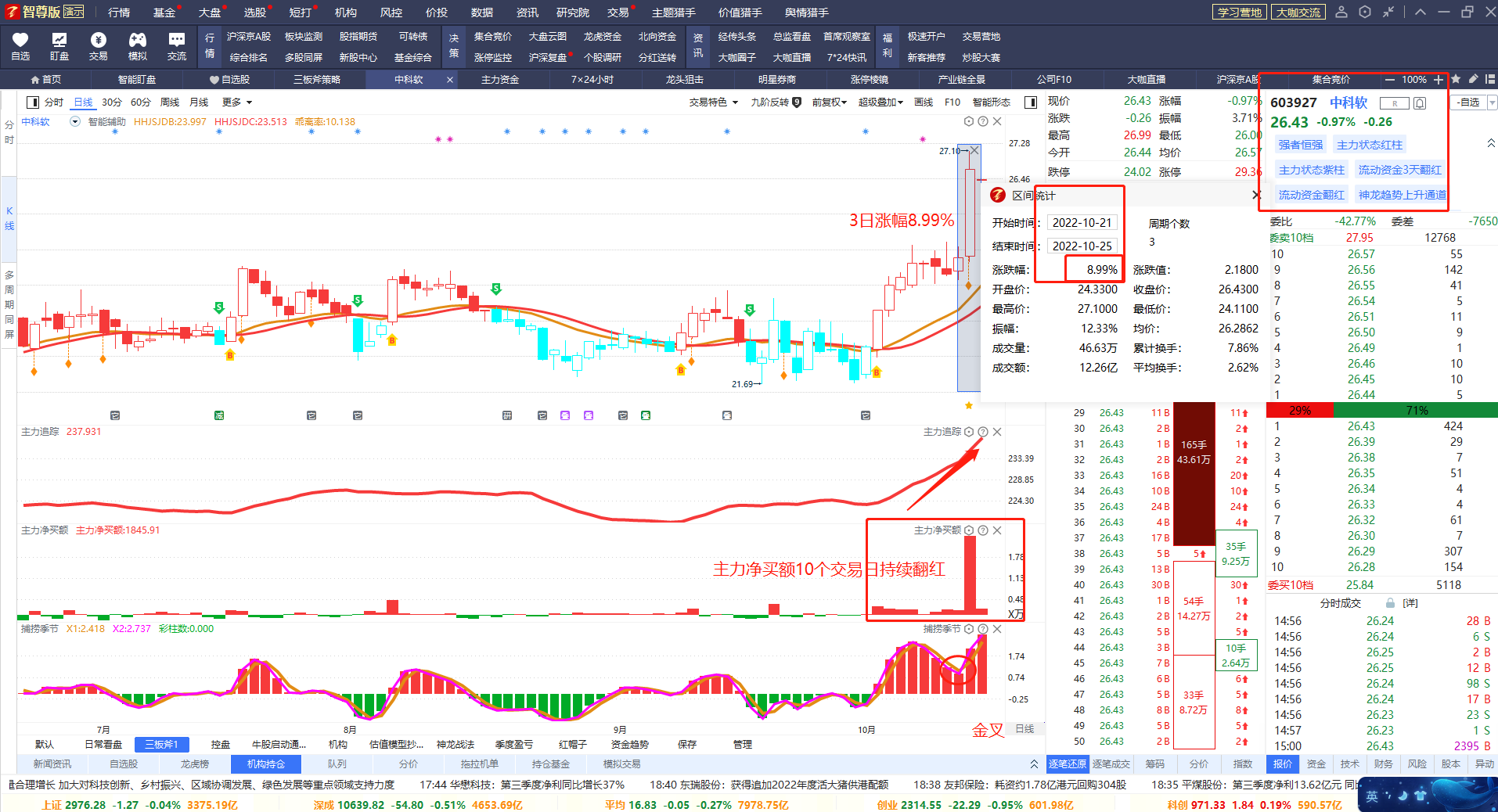Click the 上证 index in status bar
1498x812 pixels.
click(139, 805)
